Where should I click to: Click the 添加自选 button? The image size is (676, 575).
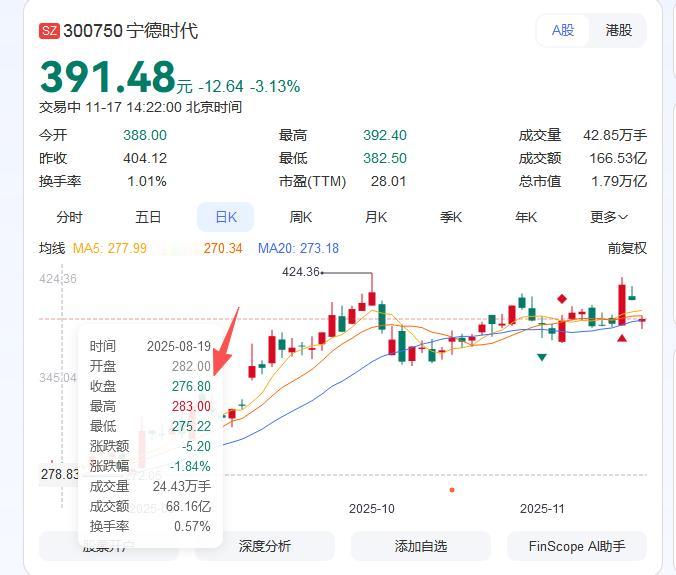[x=421, y=546]
